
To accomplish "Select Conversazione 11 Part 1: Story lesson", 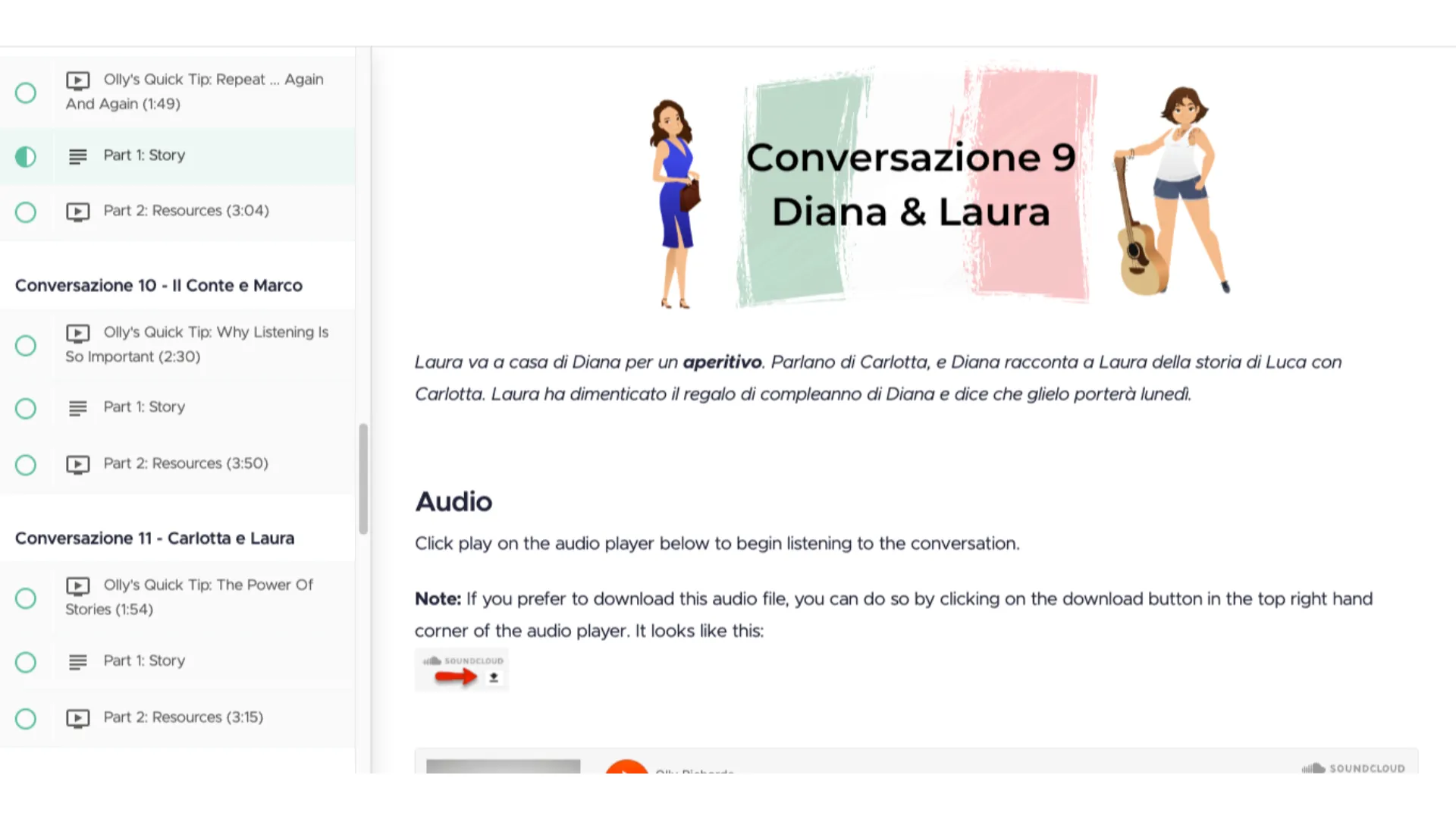I will pyautogui.click(x=144, y=661).
